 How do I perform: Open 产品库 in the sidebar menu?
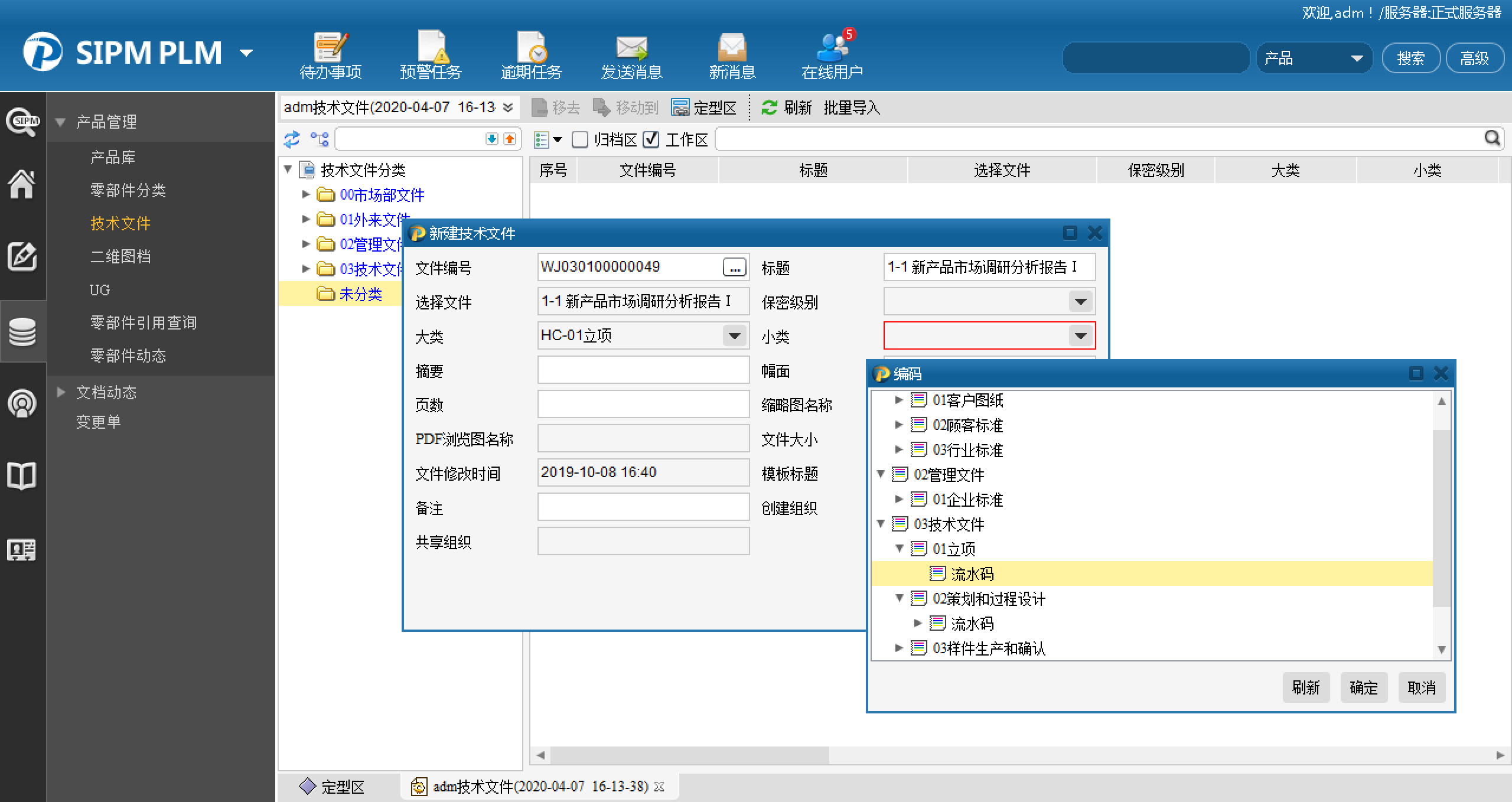click(x=113, y=157)
